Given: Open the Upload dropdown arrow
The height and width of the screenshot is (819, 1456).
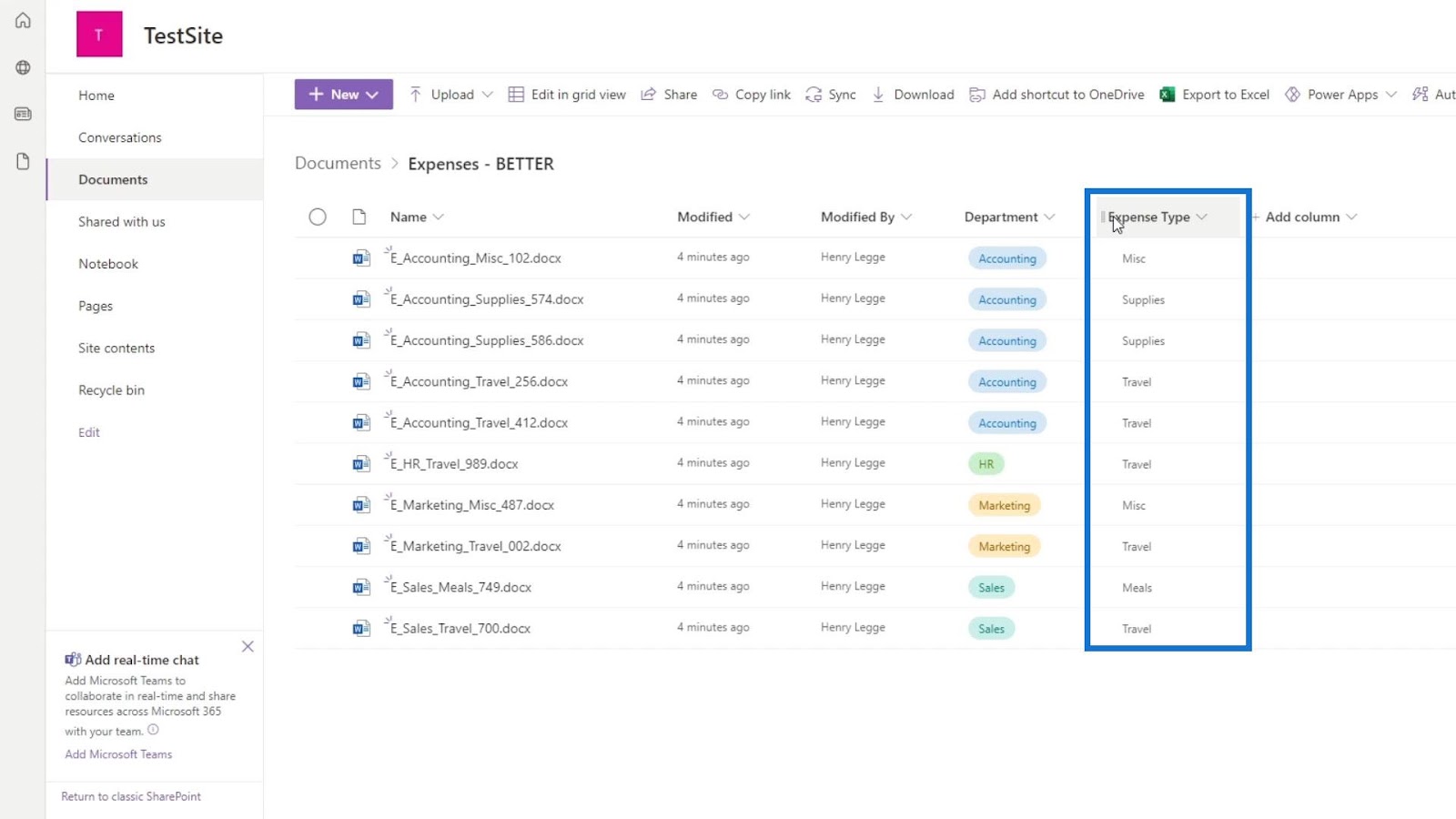Looking at the screenshot, I should 487,95.
